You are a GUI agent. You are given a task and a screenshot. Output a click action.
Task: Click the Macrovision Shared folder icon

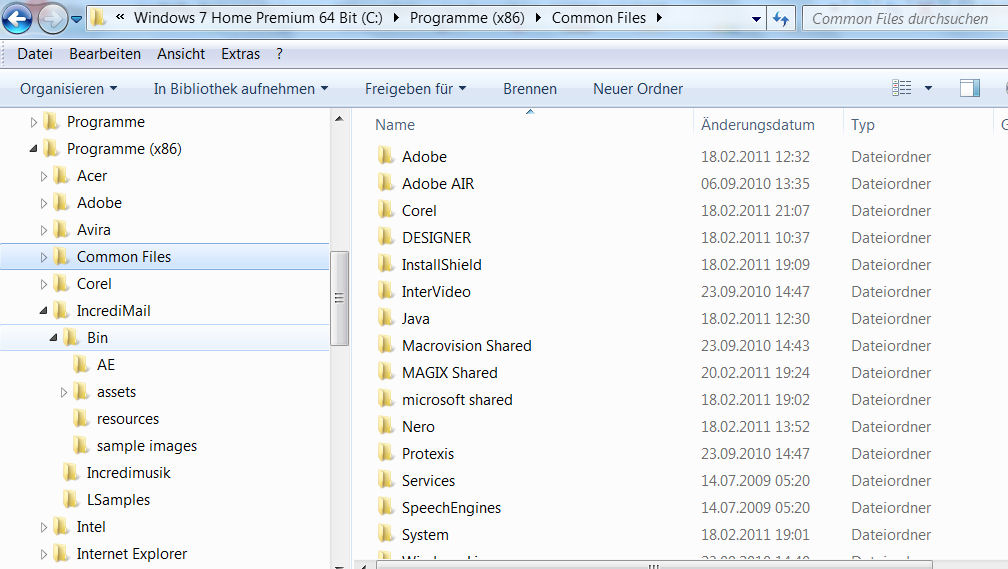point(386,345)
